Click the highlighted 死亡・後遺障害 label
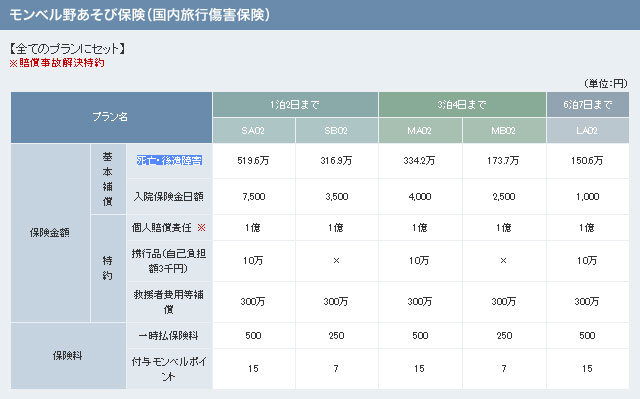 point(169,161)
